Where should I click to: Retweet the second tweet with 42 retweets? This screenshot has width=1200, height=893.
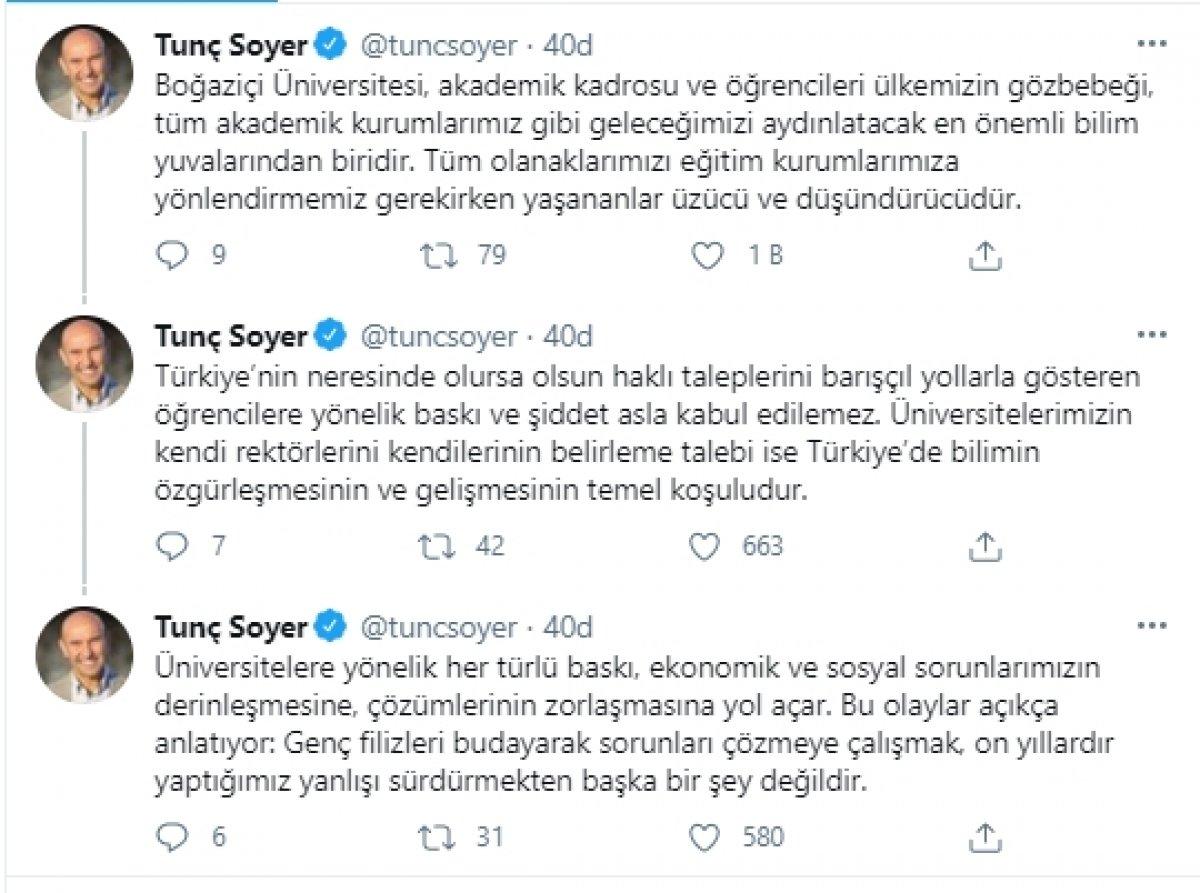coord(438,546)
